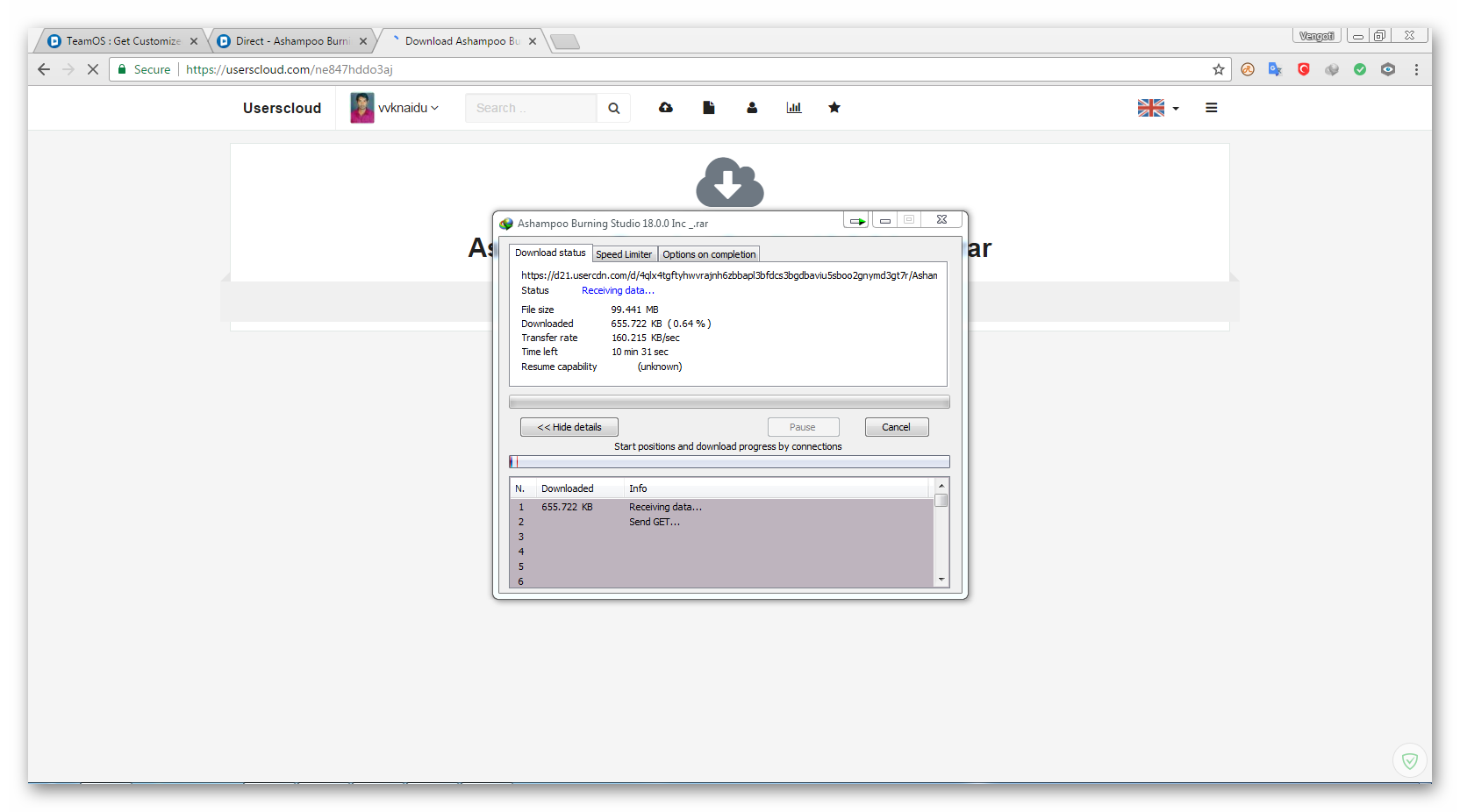Bookmark this page with the star icon
Image resolution: width=1460 pixels, height=812 pixels.
(1219, 69)
